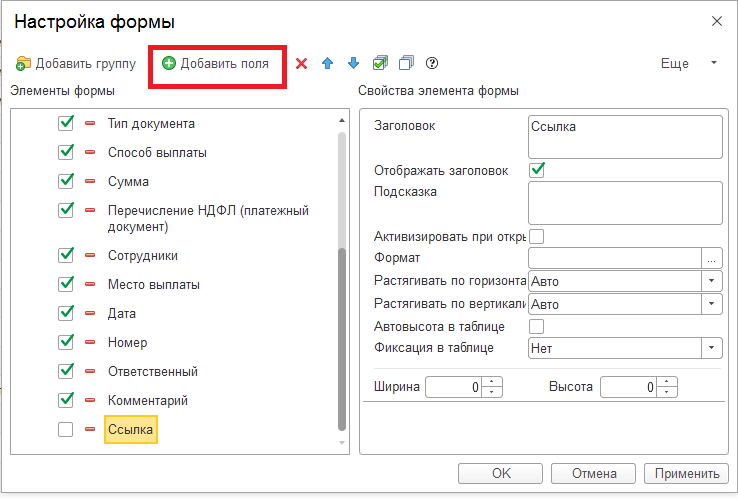This screenshot has height=500, width=738.
Task: Open the Растягивать по вертикали dropdown
Action: pos(712,304)
